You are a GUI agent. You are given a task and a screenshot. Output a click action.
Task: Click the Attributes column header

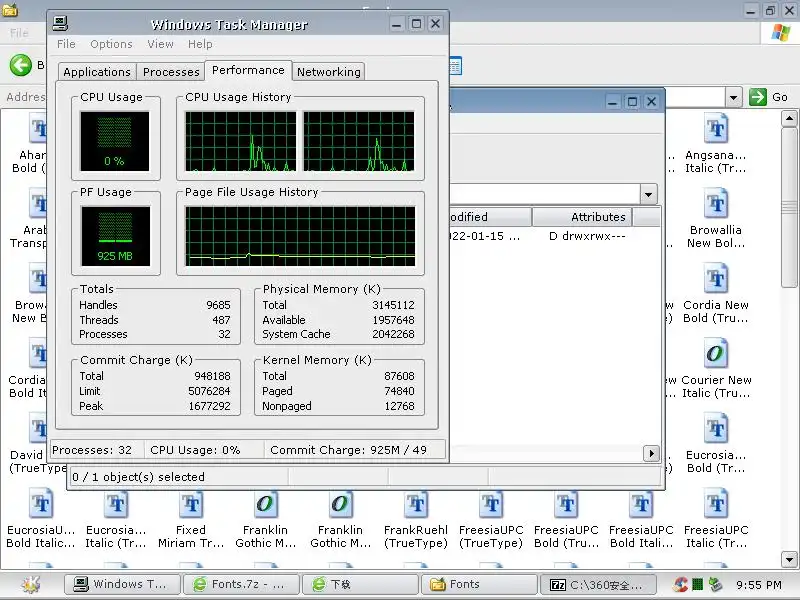pyautogui.click(x=582, y=217)
